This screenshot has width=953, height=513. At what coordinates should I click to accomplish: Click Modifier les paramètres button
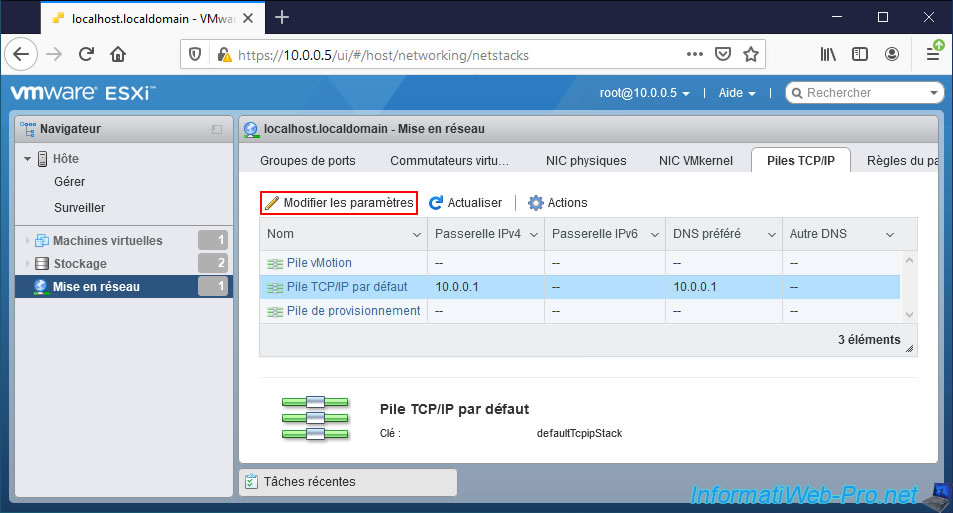click(x=339, y=203)
